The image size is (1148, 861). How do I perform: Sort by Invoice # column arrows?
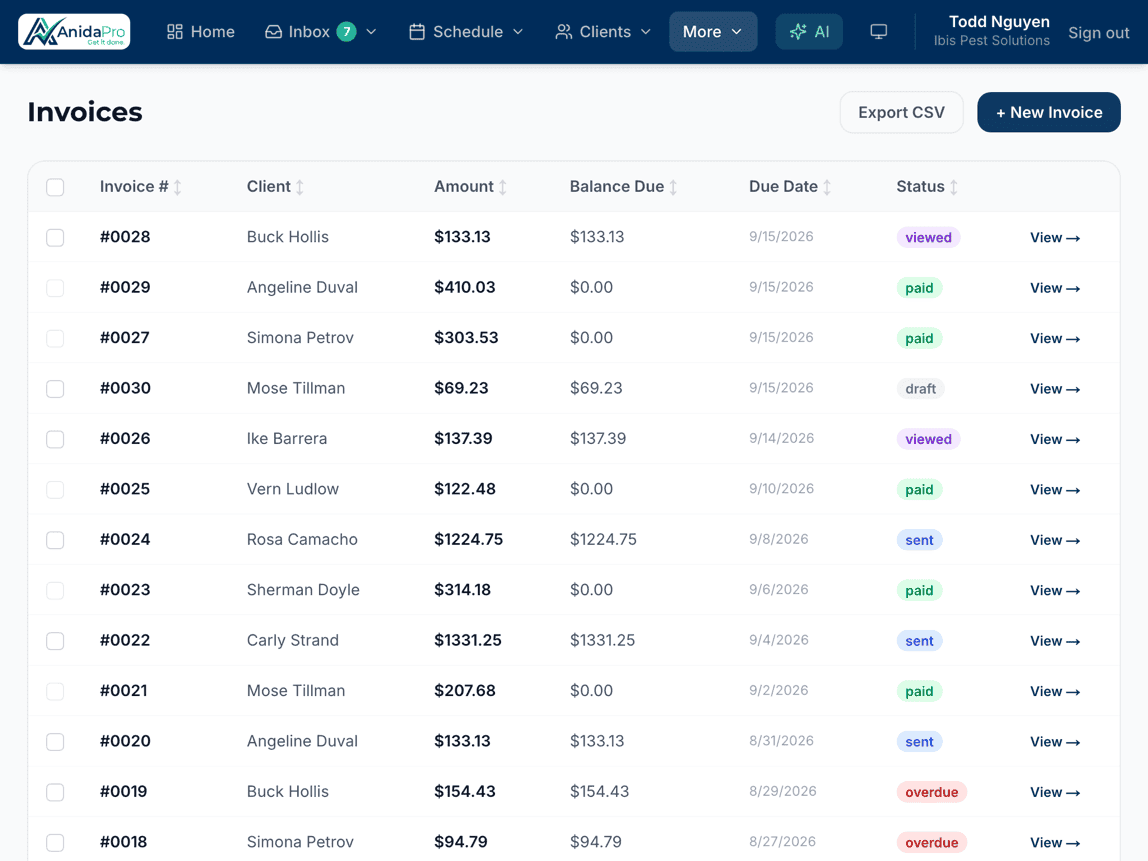(x=177, y=187)
